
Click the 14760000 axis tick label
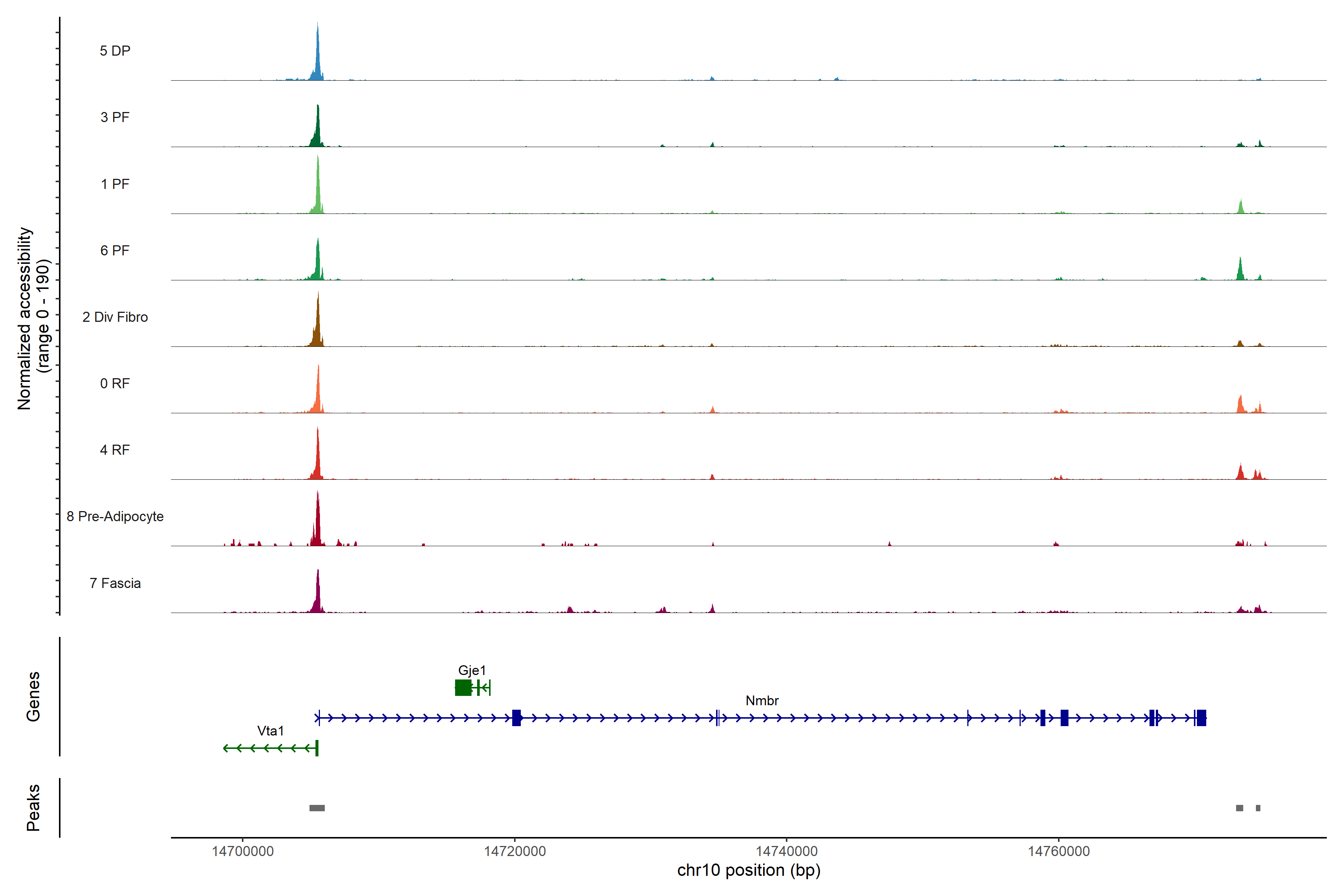click(1058, 852)
